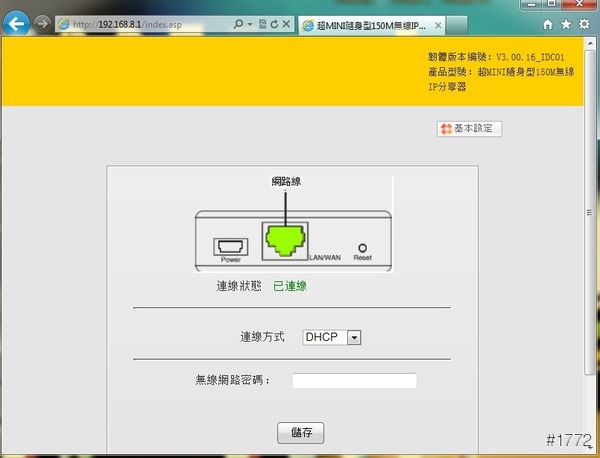Open address bar autocomplete dropdown arrow
Image resolution: width=600 pixels, height=458 pixels.
[250, 23]
